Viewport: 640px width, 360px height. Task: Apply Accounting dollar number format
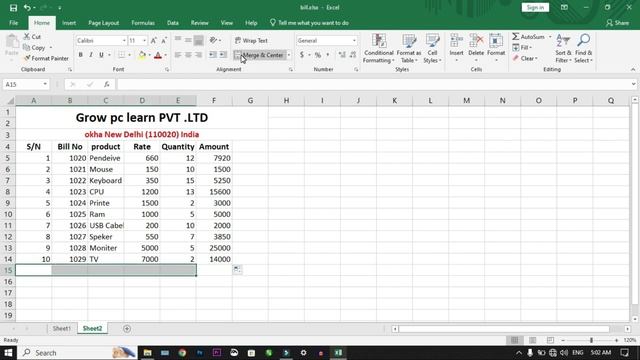[x=302, y=55]
